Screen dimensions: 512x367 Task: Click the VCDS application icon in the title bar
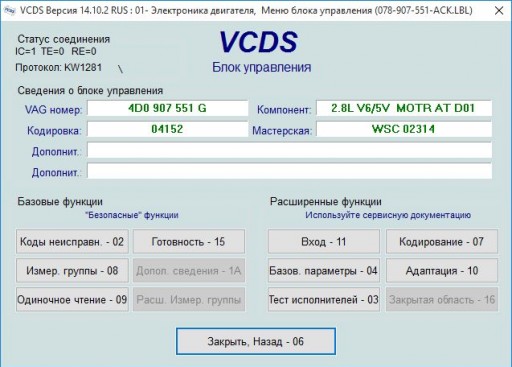coord(9,11)
